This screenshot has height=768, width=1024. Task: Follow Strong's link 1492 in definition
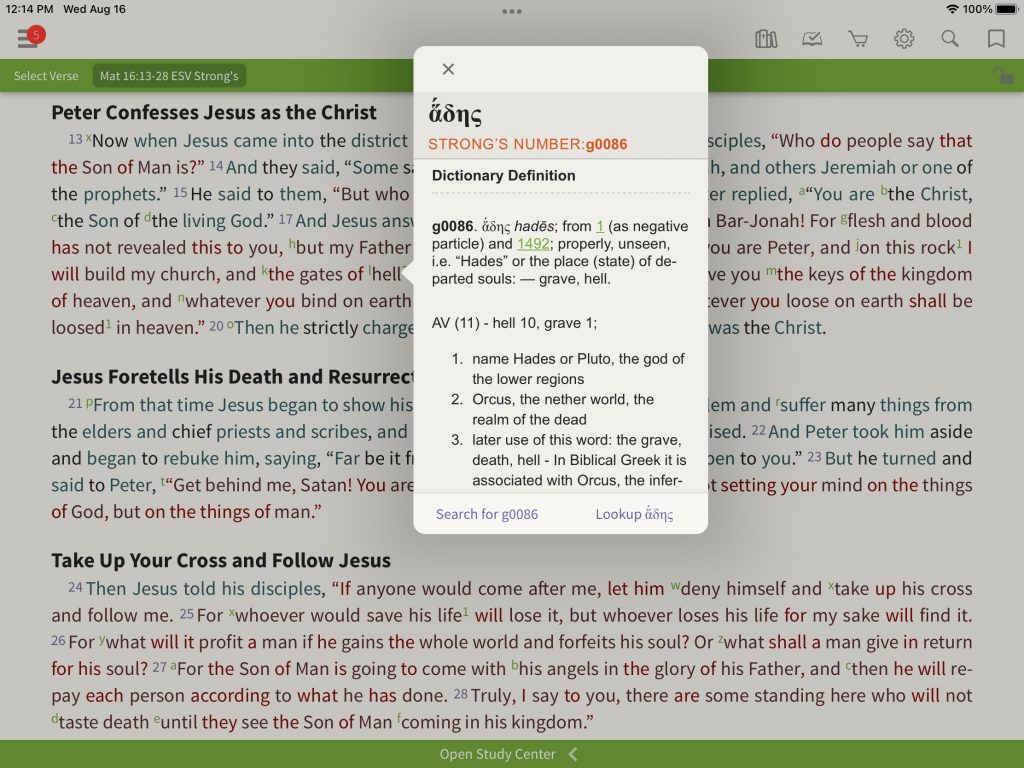(x=533, y=244)
